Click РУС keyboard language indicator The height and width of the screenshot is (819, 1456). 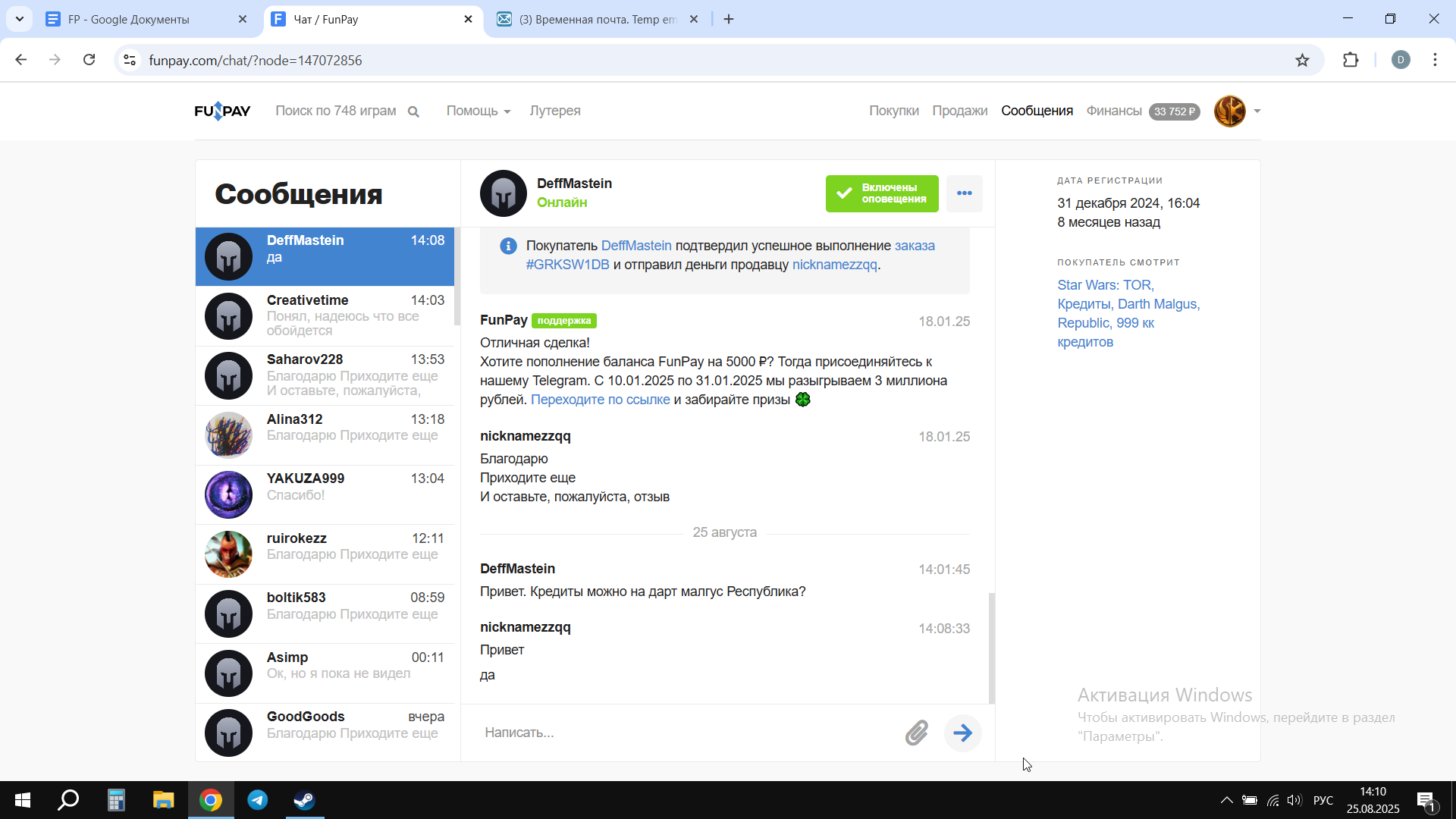tap(1323, 800)
